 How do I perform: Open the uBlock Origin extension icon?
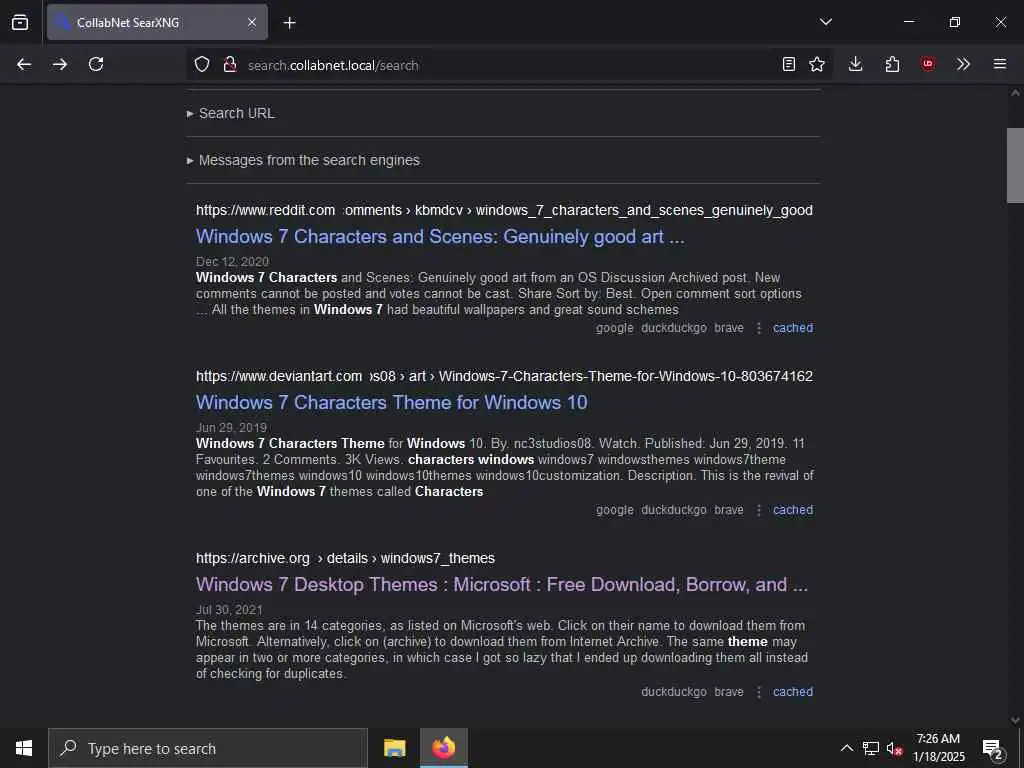(927, 64)
